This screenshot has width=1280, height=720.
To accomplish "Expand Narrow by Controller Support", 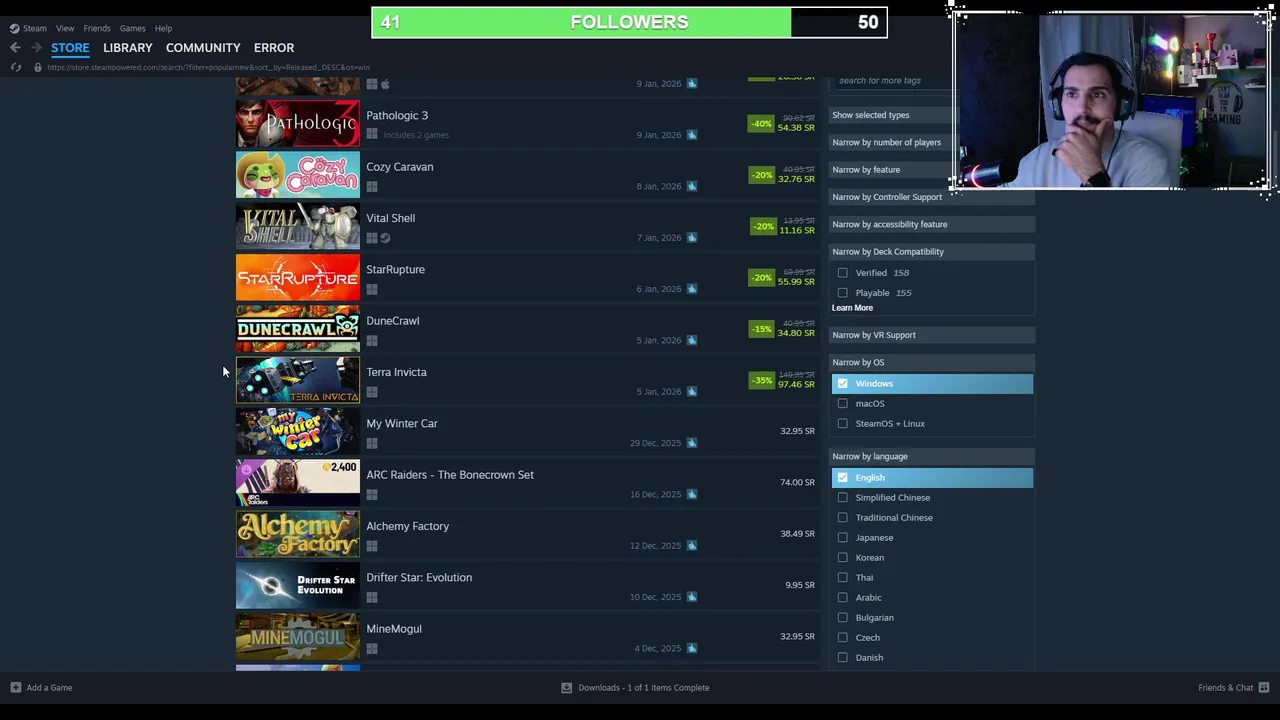I will coord(931,197).
